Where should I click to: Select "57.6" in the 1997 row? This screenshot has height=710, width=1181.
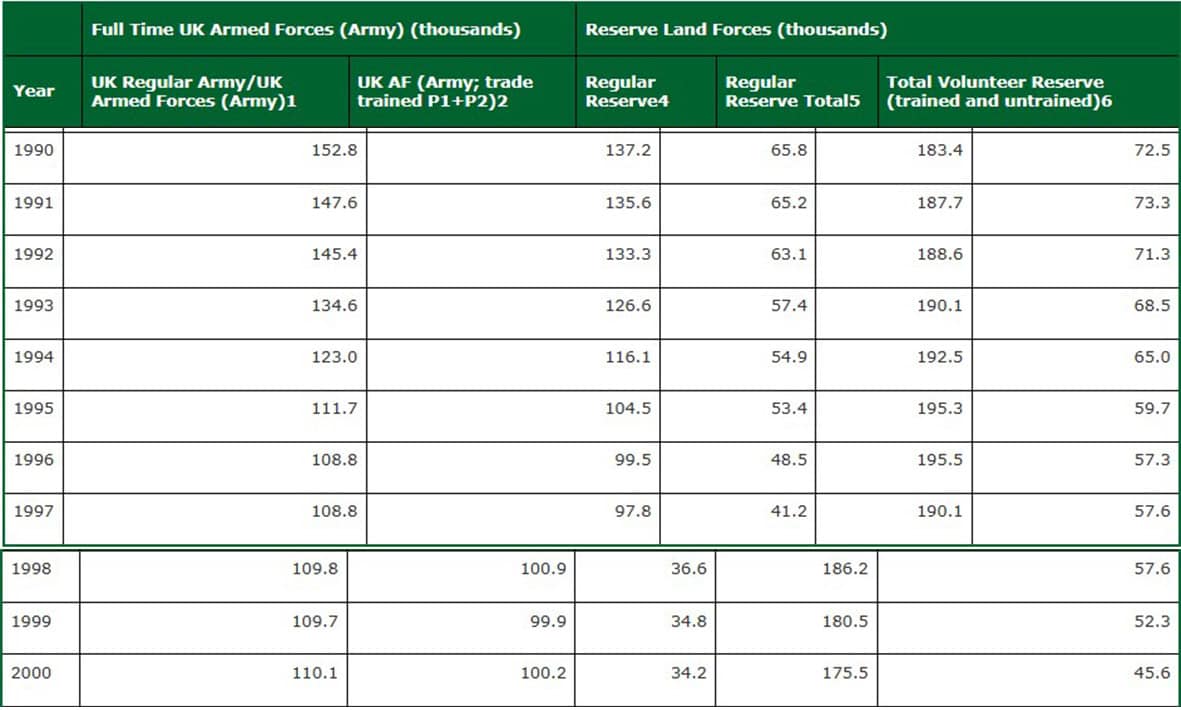coord(1152,510)
